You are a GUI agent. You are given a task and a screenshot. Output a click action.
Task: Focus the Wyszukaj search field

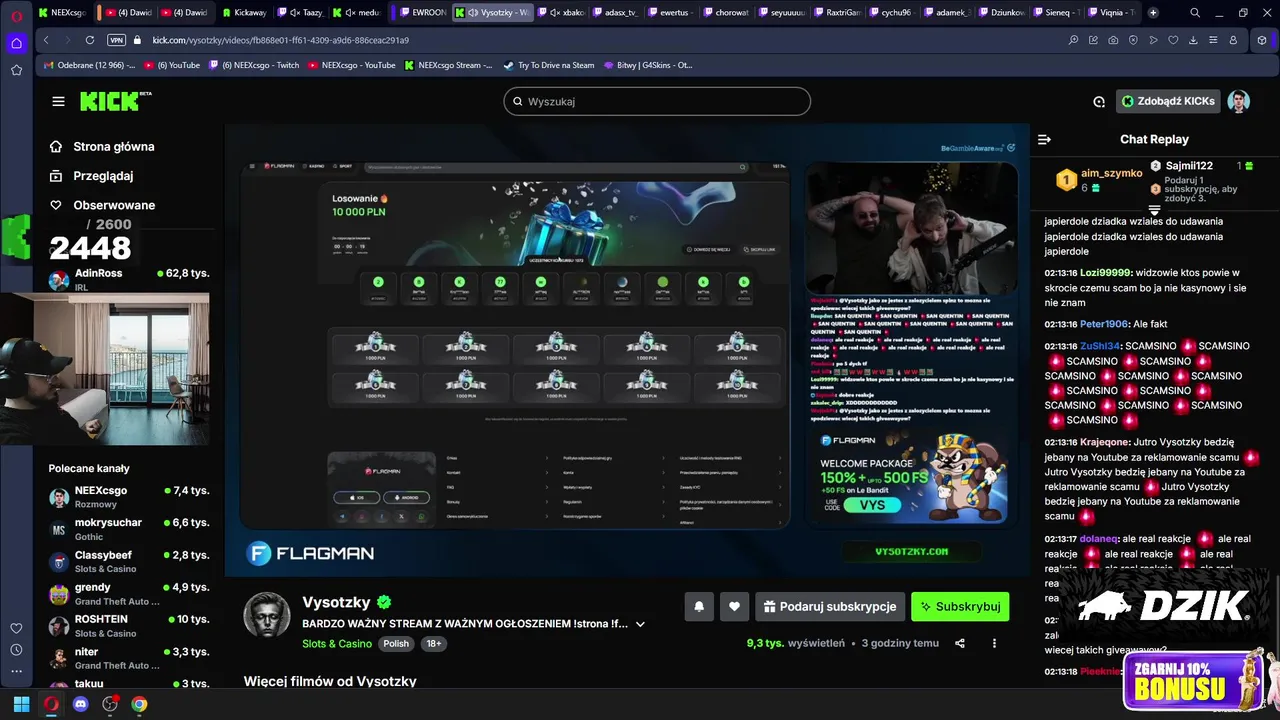coord(657,101)
